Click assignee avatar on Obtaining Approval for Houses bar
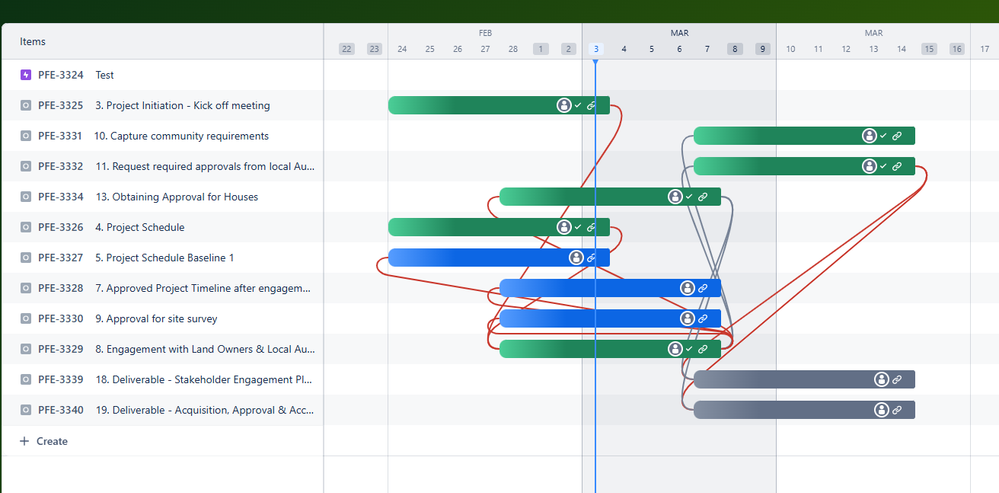The height and width of the screenshot is (493, 999). (675, 197)
